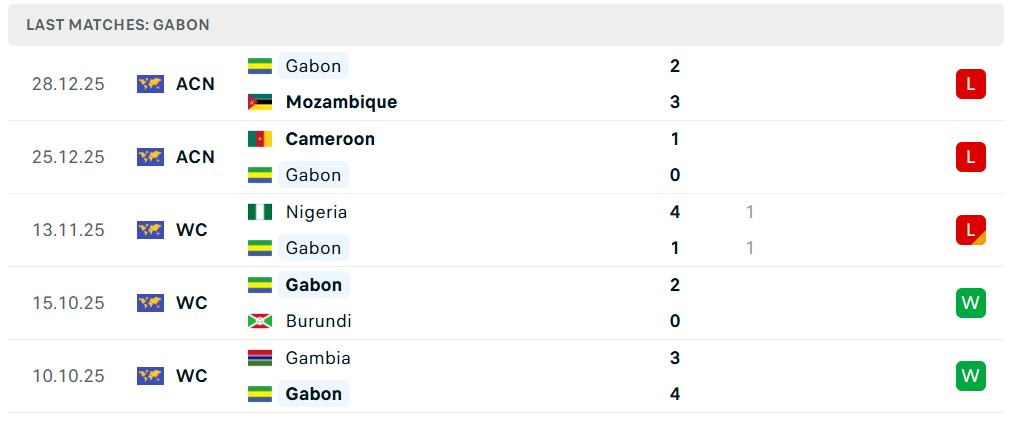Open the Cameroon team link
1012x424 pixels.
(x=330, y=139)
